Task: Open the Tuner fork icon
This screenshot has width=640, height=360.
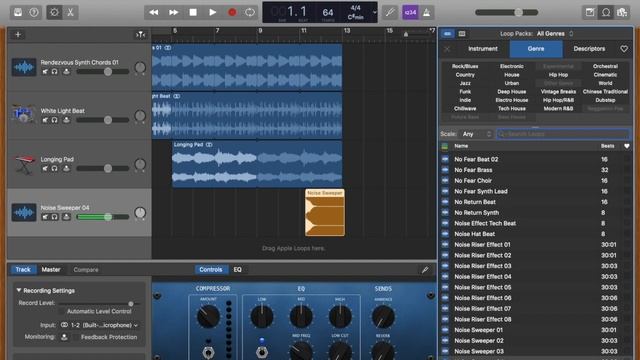Action: coord(390,12)
